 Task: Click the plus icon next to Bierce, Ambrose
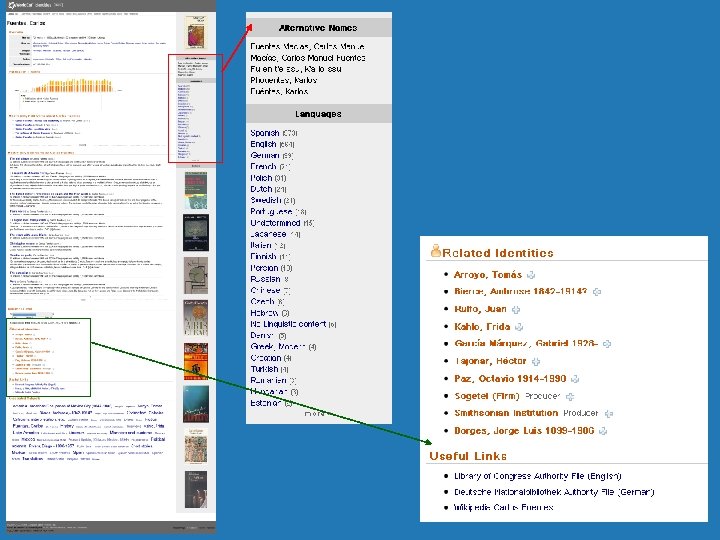point(596,292)
